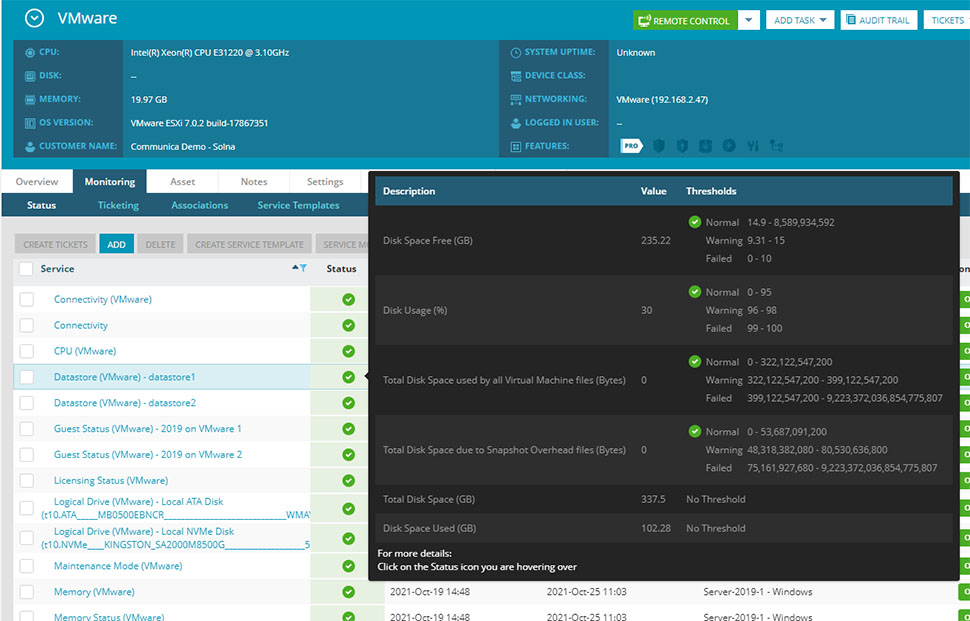Check the 2019 on VMware 1 checkbox

tap(27, 429)
